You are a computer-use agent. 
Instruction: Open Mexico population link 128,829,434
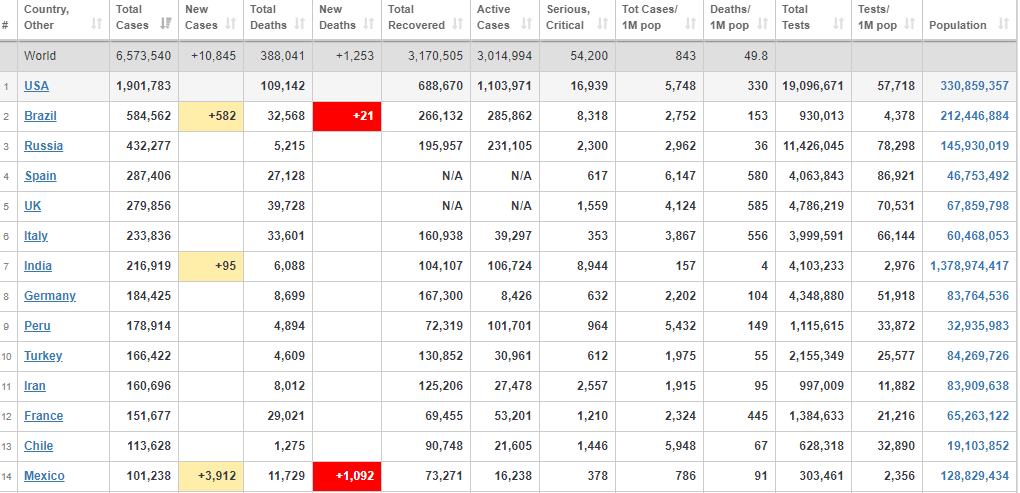coord(974,476)
